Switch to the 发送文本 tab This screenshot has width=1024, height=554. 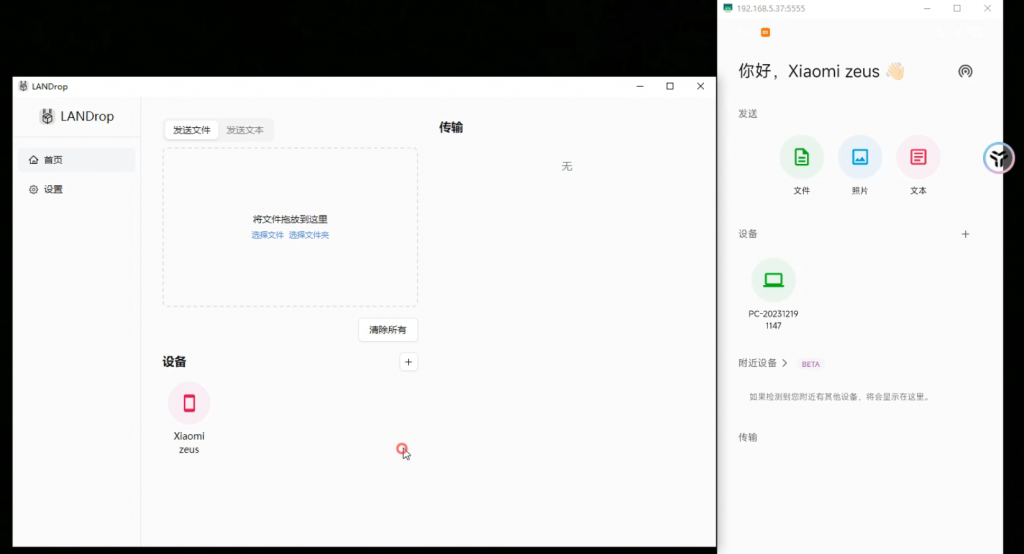click(245, 130)
